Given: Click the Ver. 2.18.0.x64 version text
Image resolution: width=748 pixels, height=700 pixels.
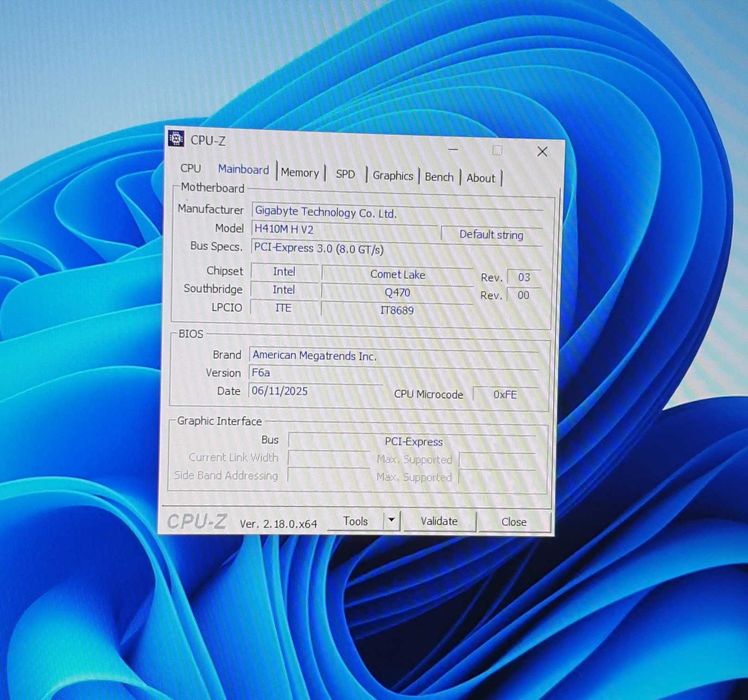Looking at the screenshot, I should [x=278, y=523].
